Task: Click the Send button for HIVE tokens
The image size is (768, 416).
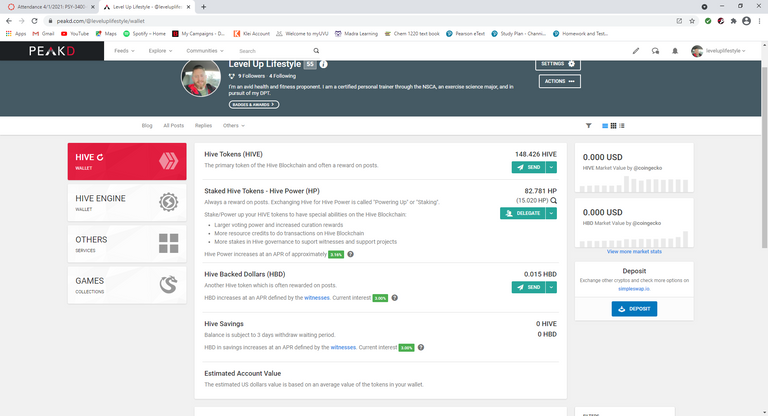Action: (528, 168)
